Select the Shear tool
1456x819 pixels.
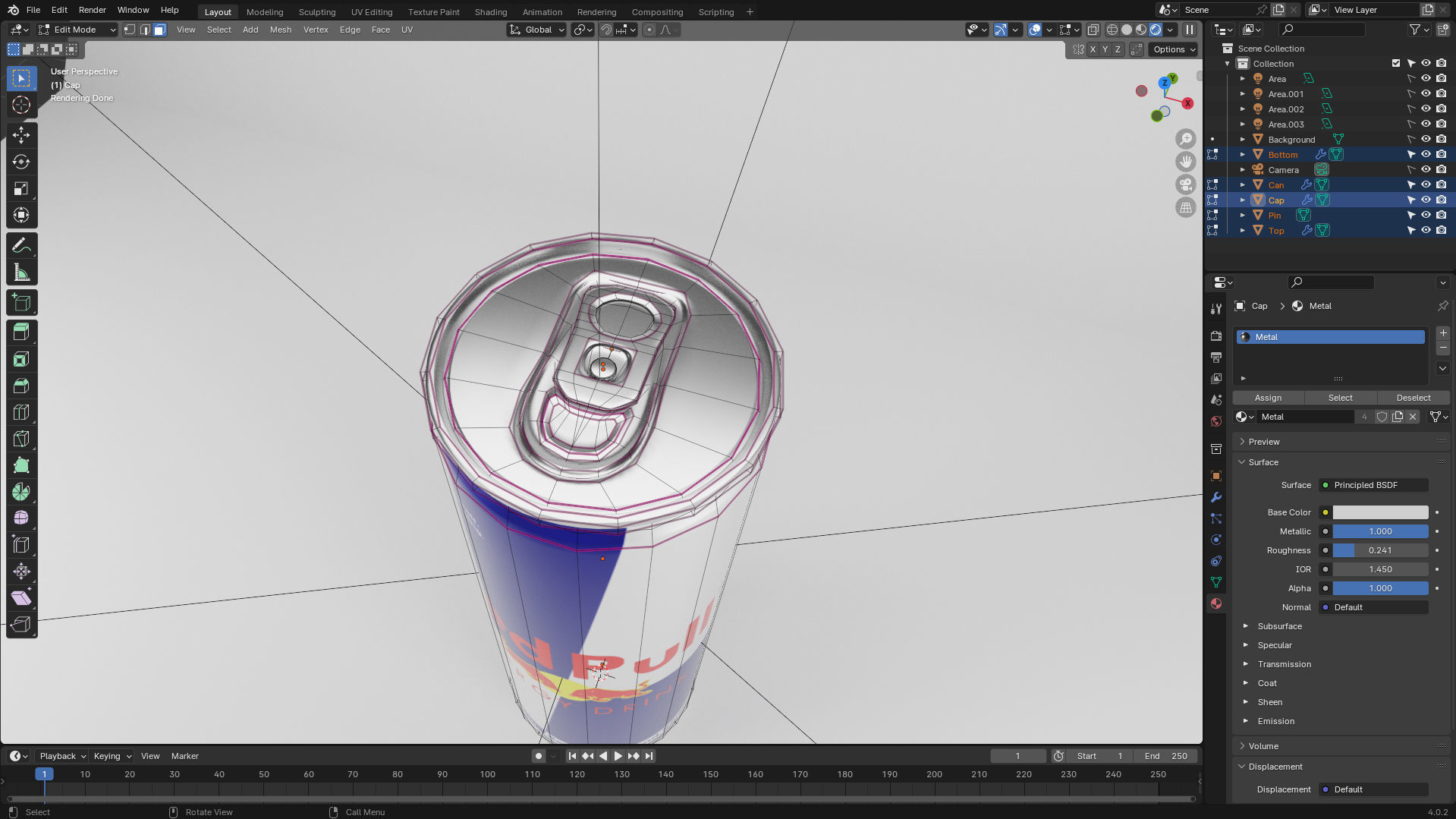coord(21,598)
